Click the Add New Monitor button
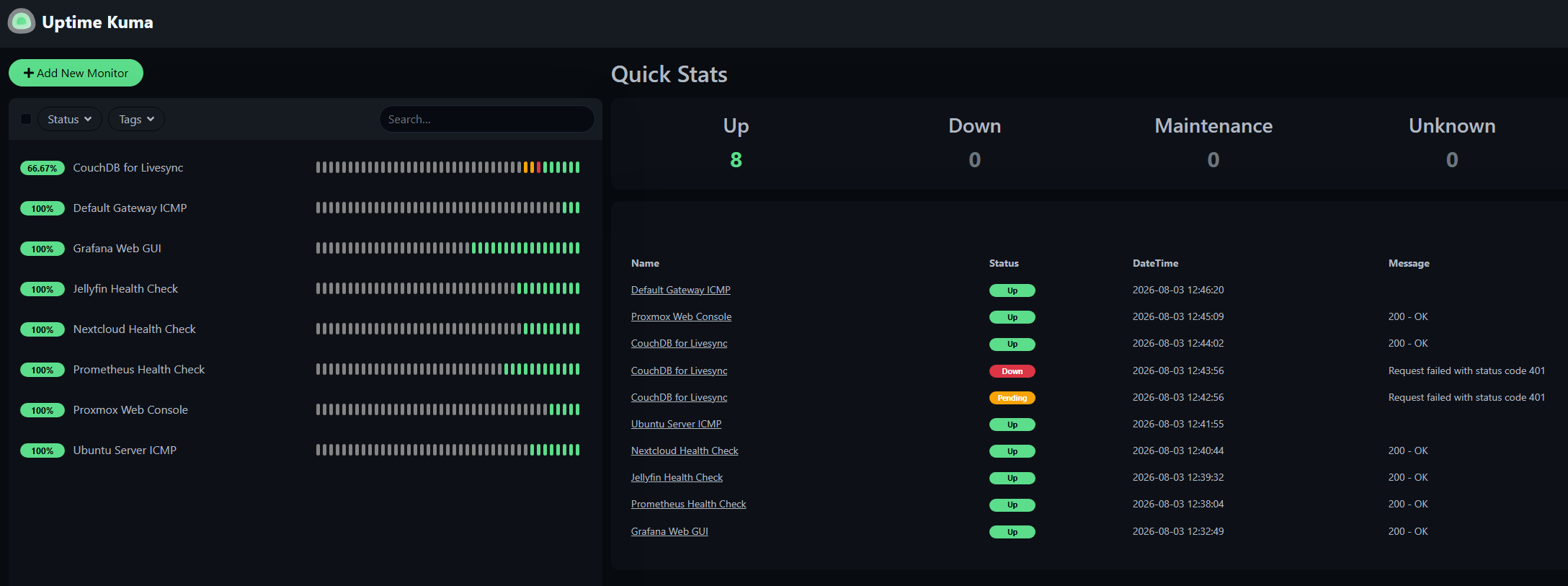The image size is (1568, 586). 76,73
